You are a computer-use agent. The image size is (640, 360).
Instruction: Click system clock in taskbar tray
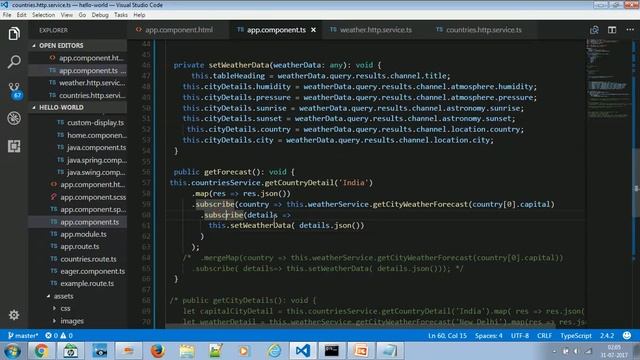point(614,351)
